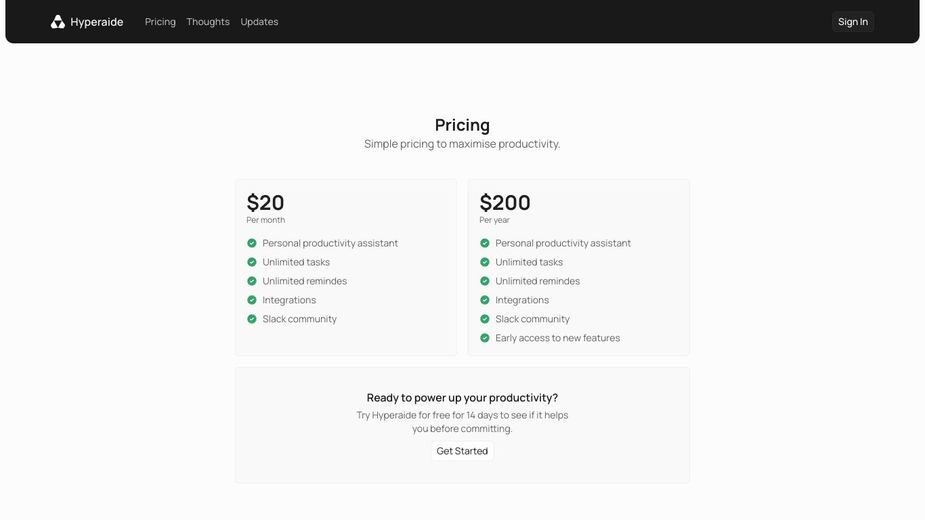Click the green check beside monthly Integrations
The image size is (925, 520).
pyautogui.click(x=252, y=300)
